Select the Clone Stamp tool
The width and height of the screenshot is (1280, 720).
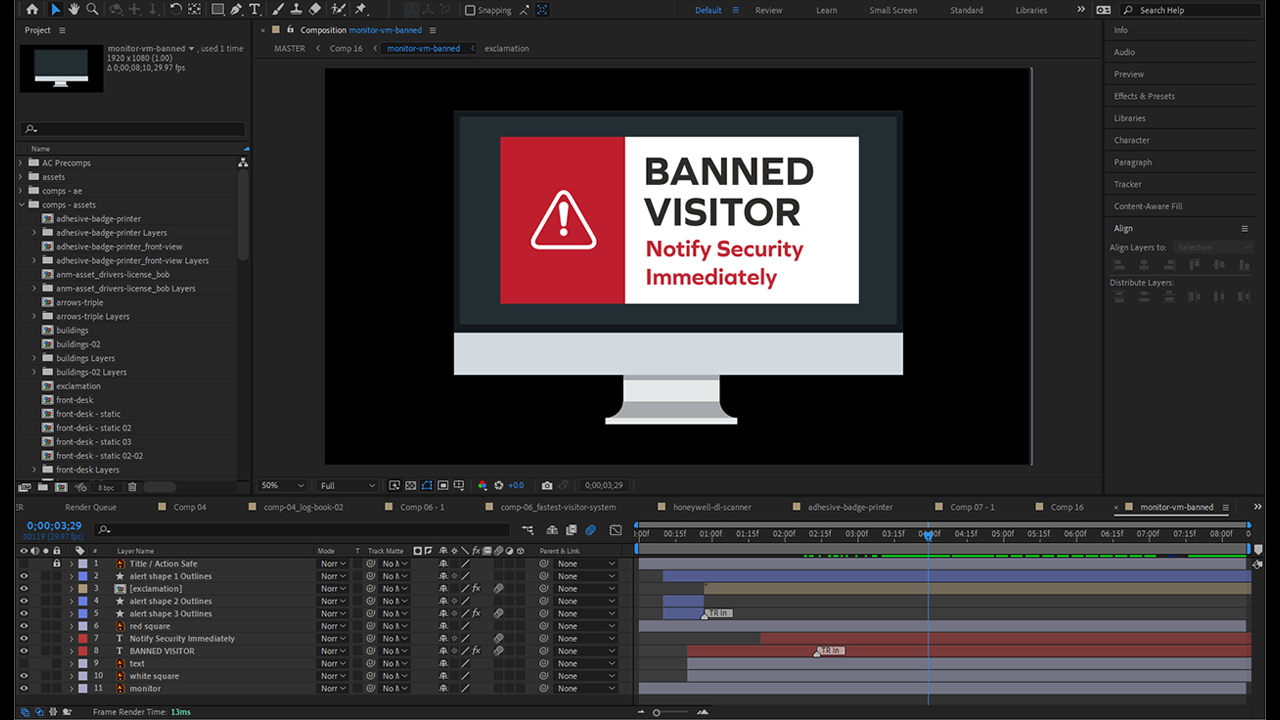tap(295, 9)
